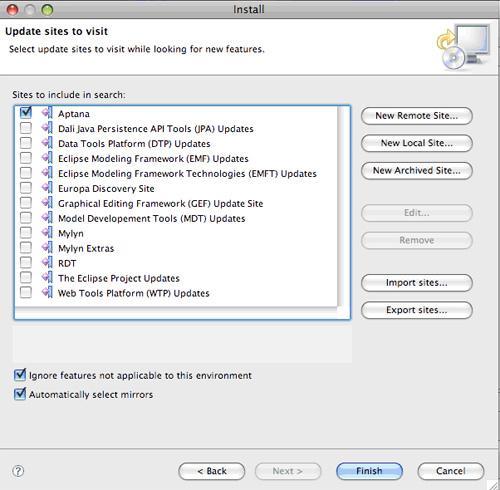Click the site icon next to Aptana
The height and width of the screenshot is (490, 500).
tap(47, 113)
